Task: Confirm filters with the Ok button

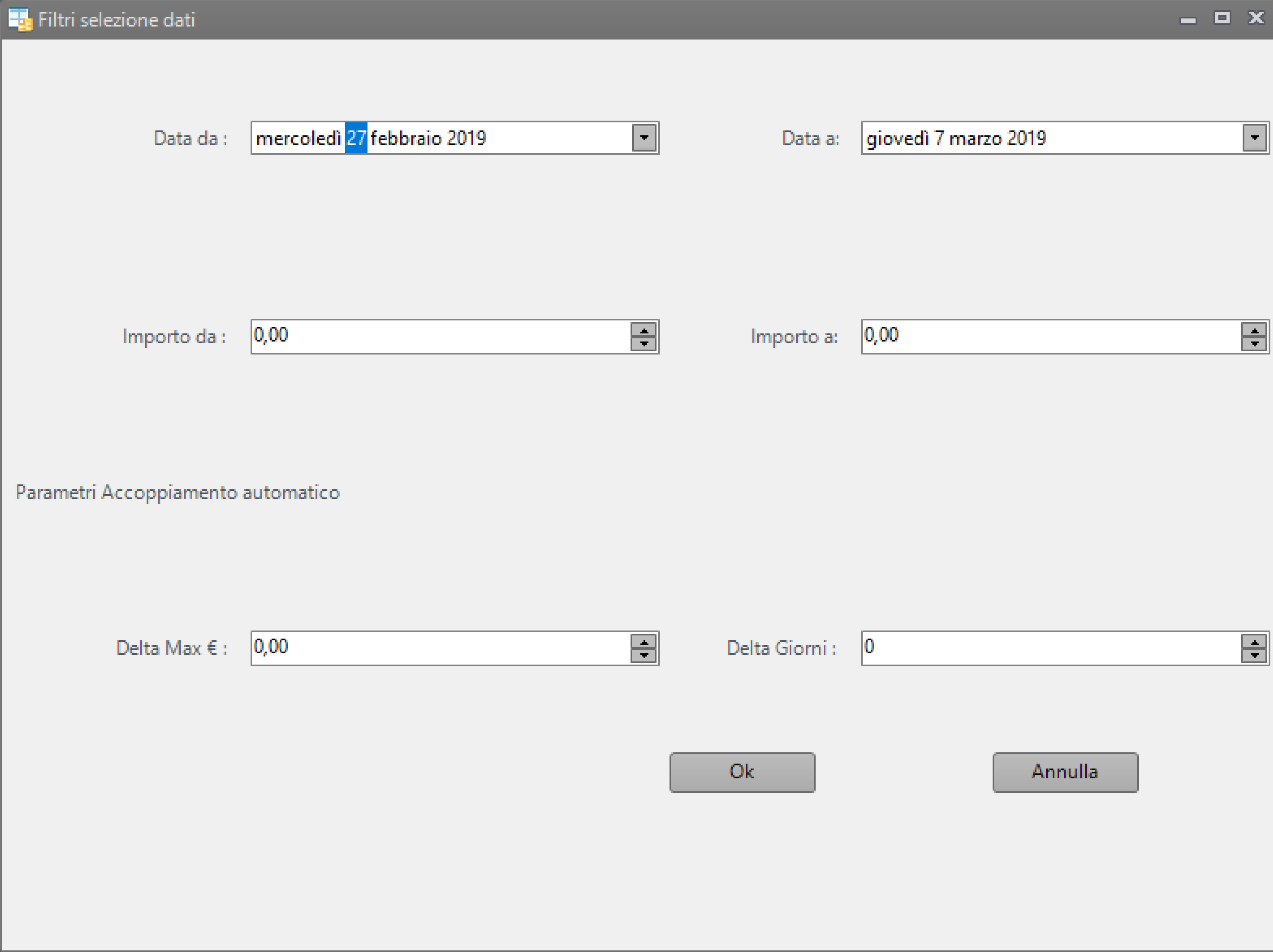Action: tap(742, 772)
